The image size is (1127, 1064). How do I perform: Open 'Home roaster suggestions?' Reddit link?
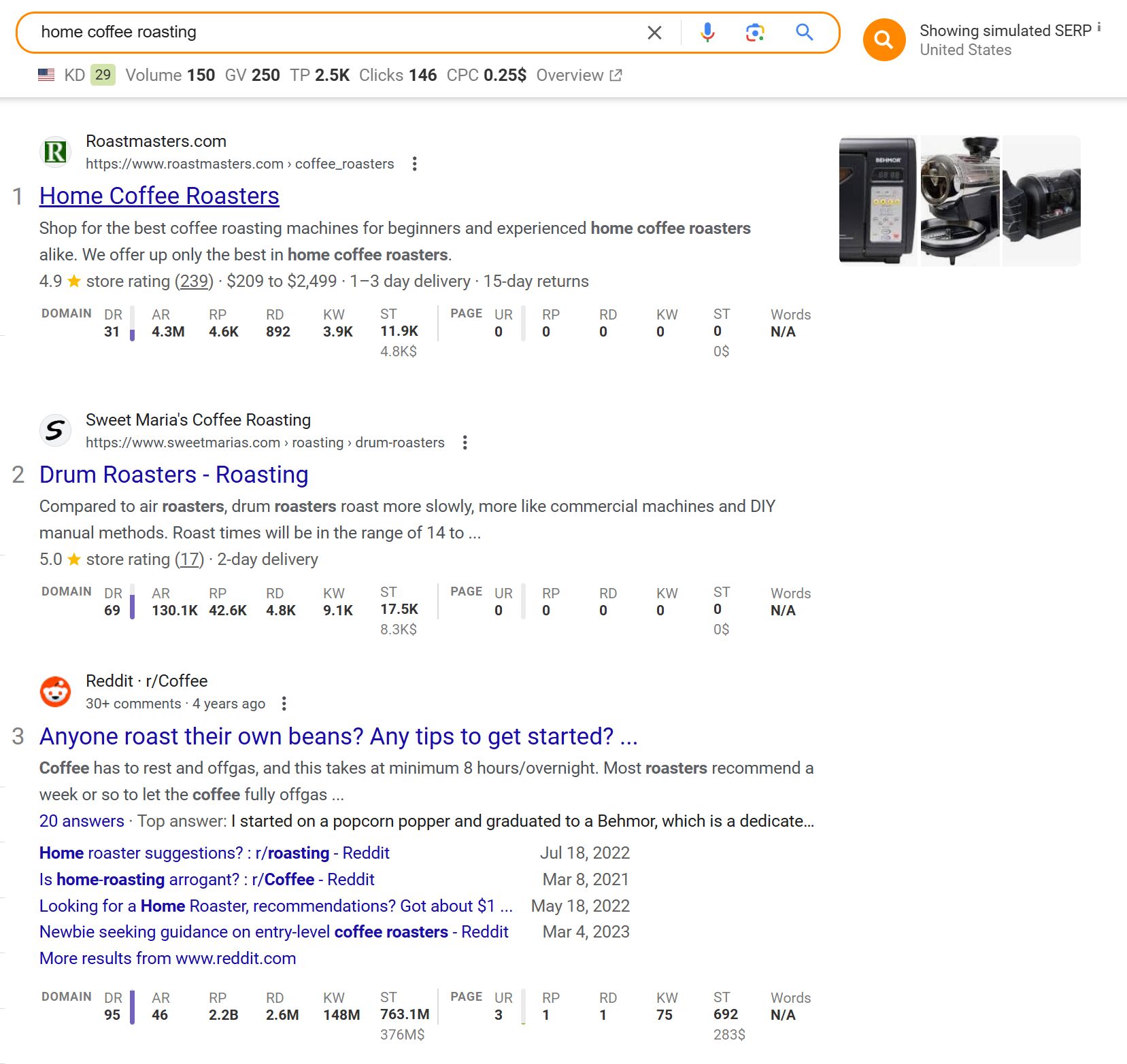(x=214, y=853)
